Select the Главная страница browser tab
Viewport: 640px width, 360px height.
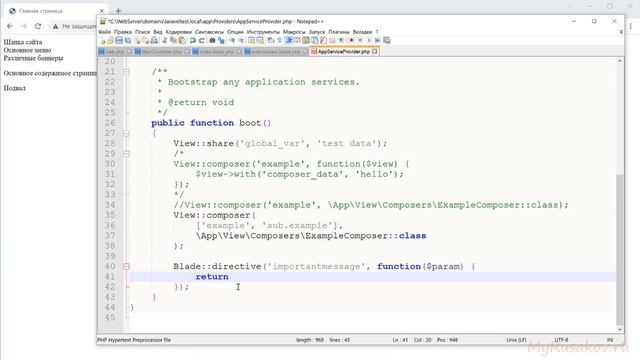pyautogui.click(x=57, y=11)
